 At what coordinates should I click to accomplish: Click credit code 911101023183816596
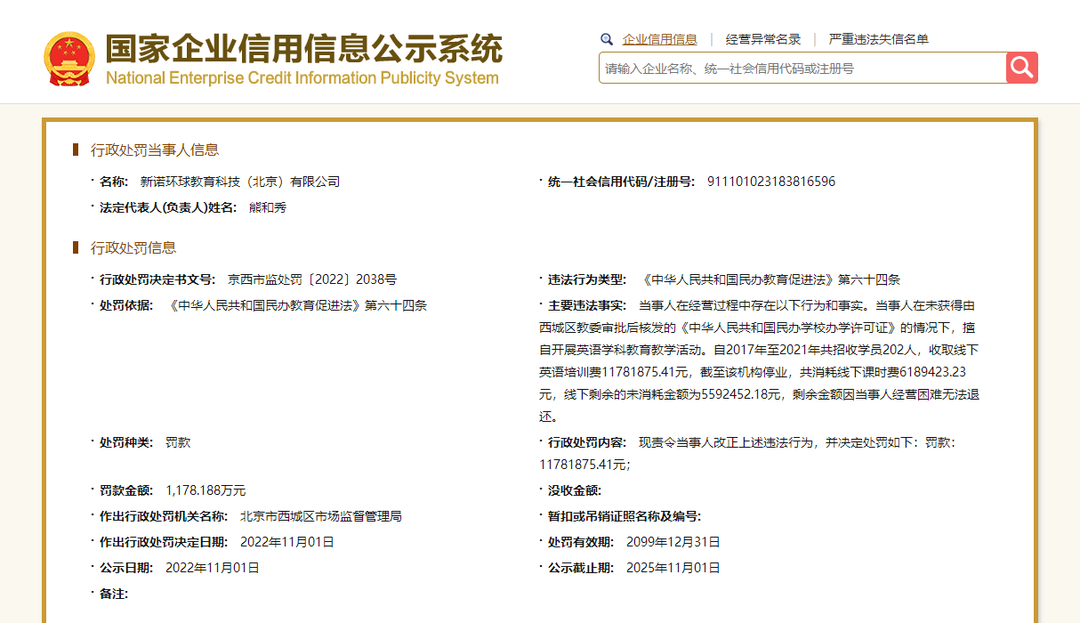click(771, 182)
